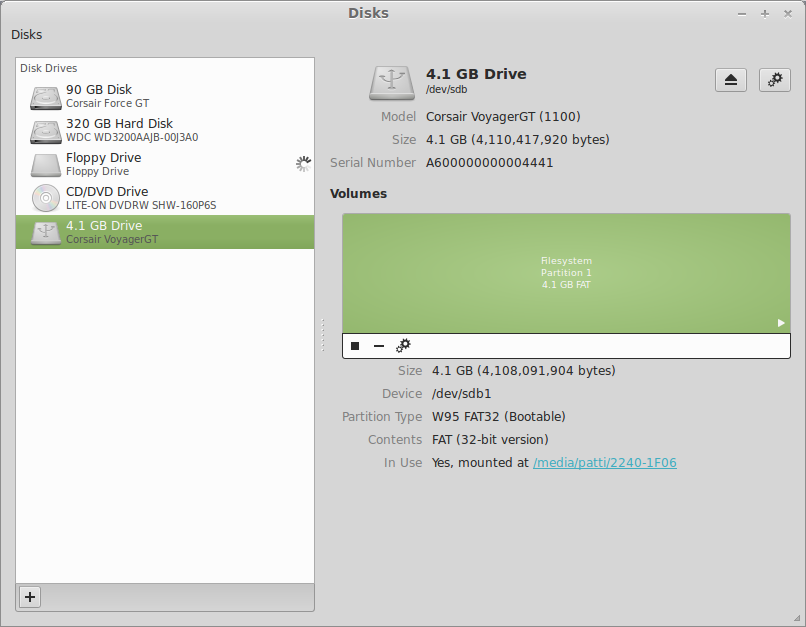Maximize the Disks window
806x627 pixels.
pos(765,14)
